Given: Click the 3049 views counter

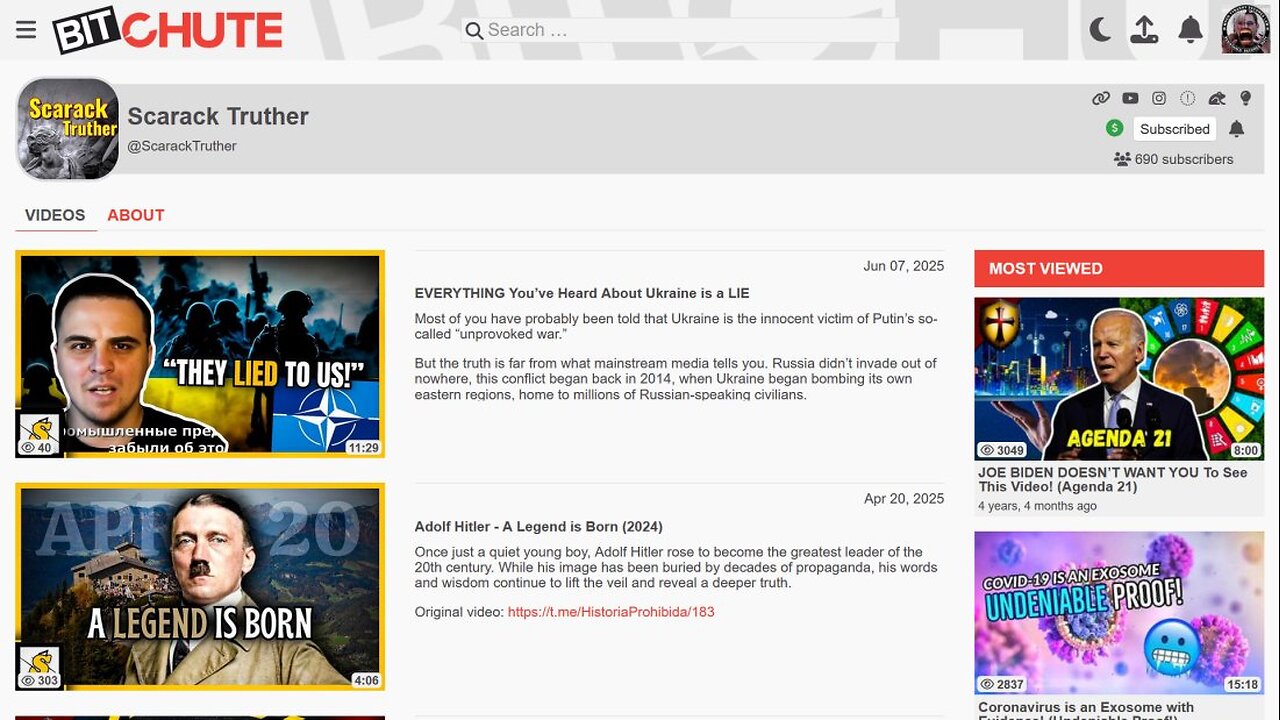Looking at the screenshot, I should coord(1003,450).
